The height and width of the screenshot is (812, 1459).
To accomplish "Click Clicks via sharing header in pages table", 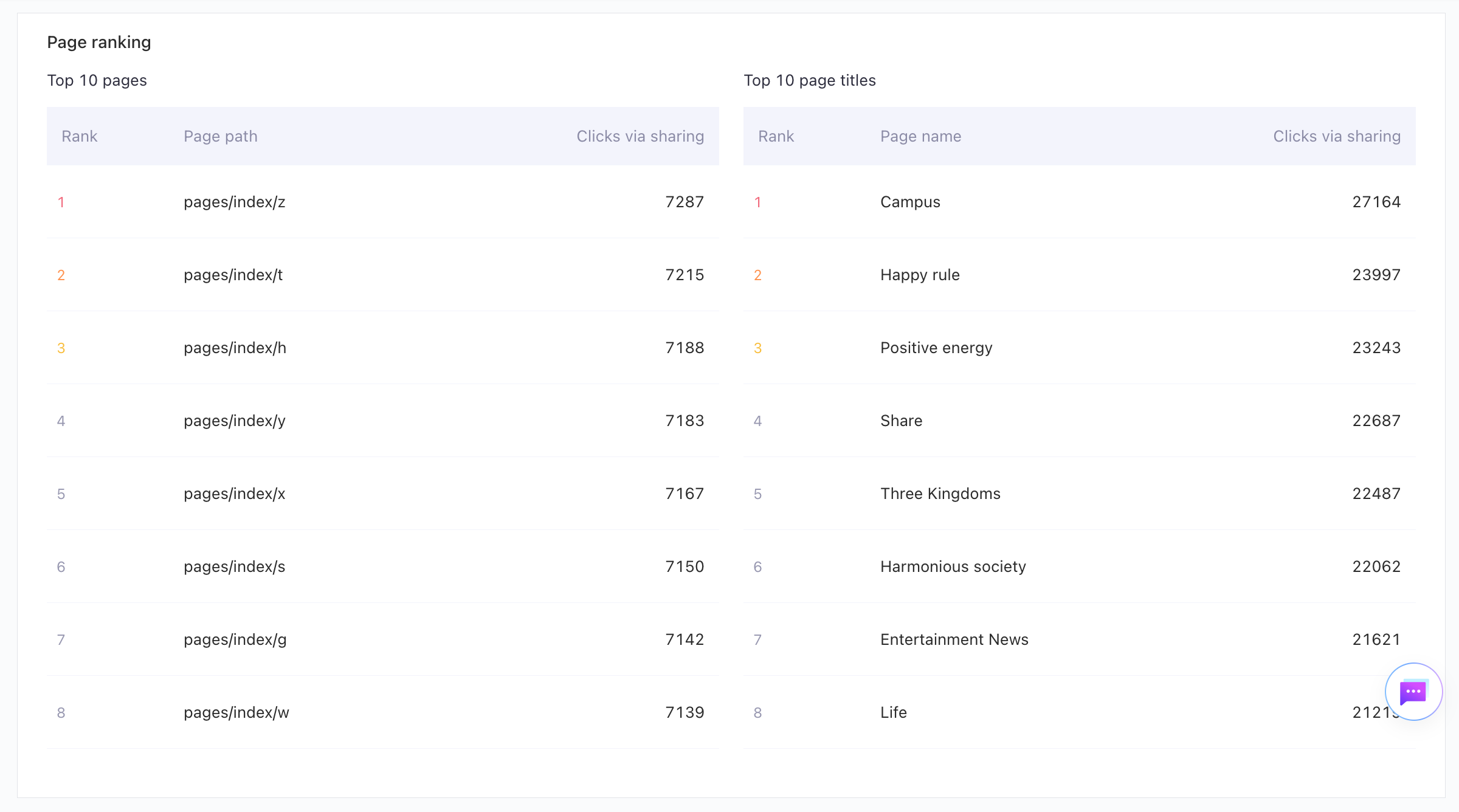I will click(x=640, y=136).
